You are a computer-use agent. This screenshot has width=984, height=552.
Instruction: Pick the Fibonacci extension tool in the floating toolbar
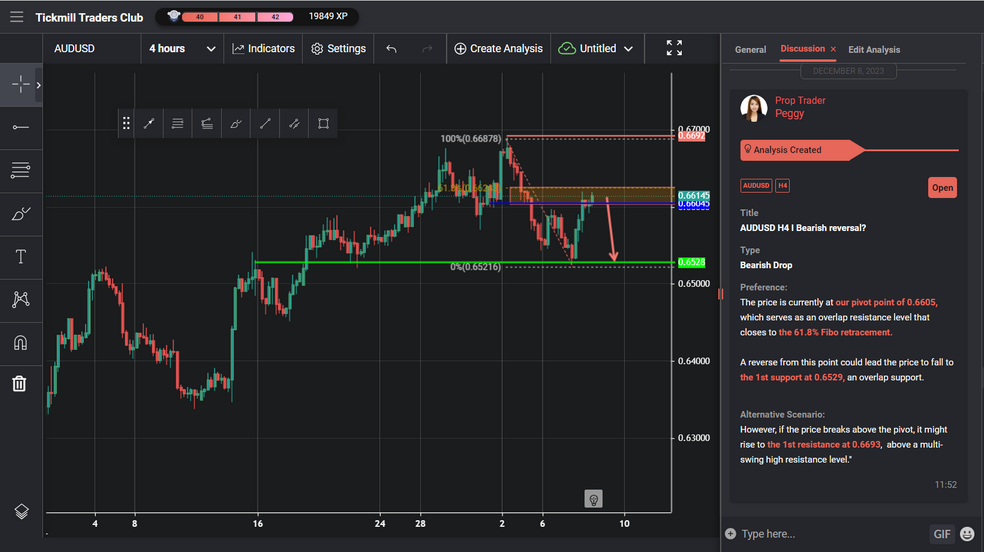tap(206, 124)
